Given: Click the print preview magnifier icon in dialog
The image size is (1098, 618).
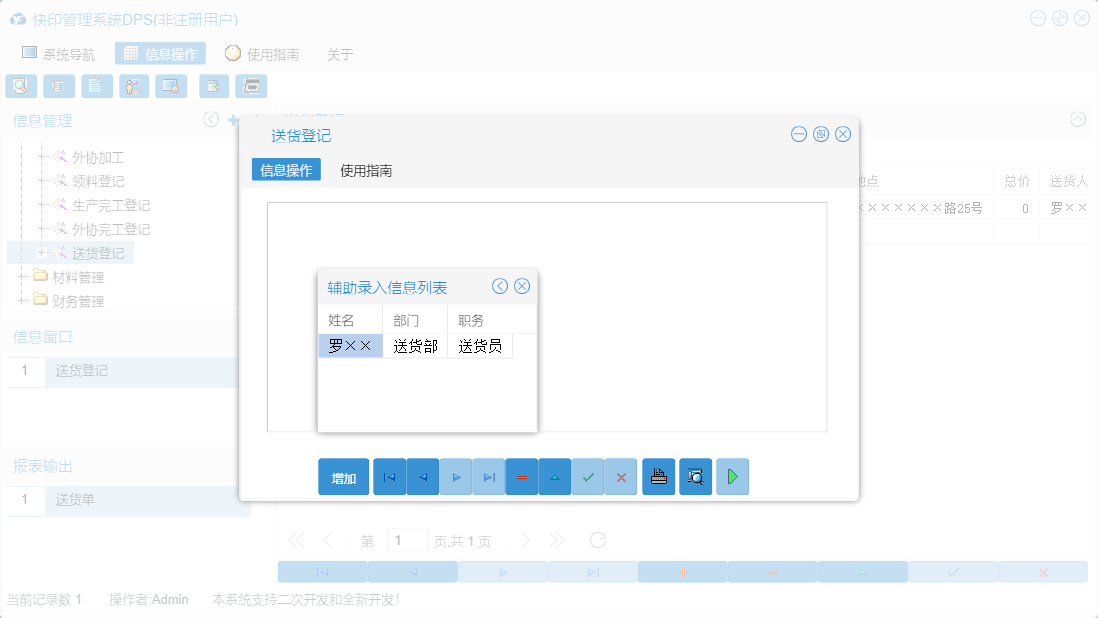Looking at the screenshot, I should pos(695,477).
